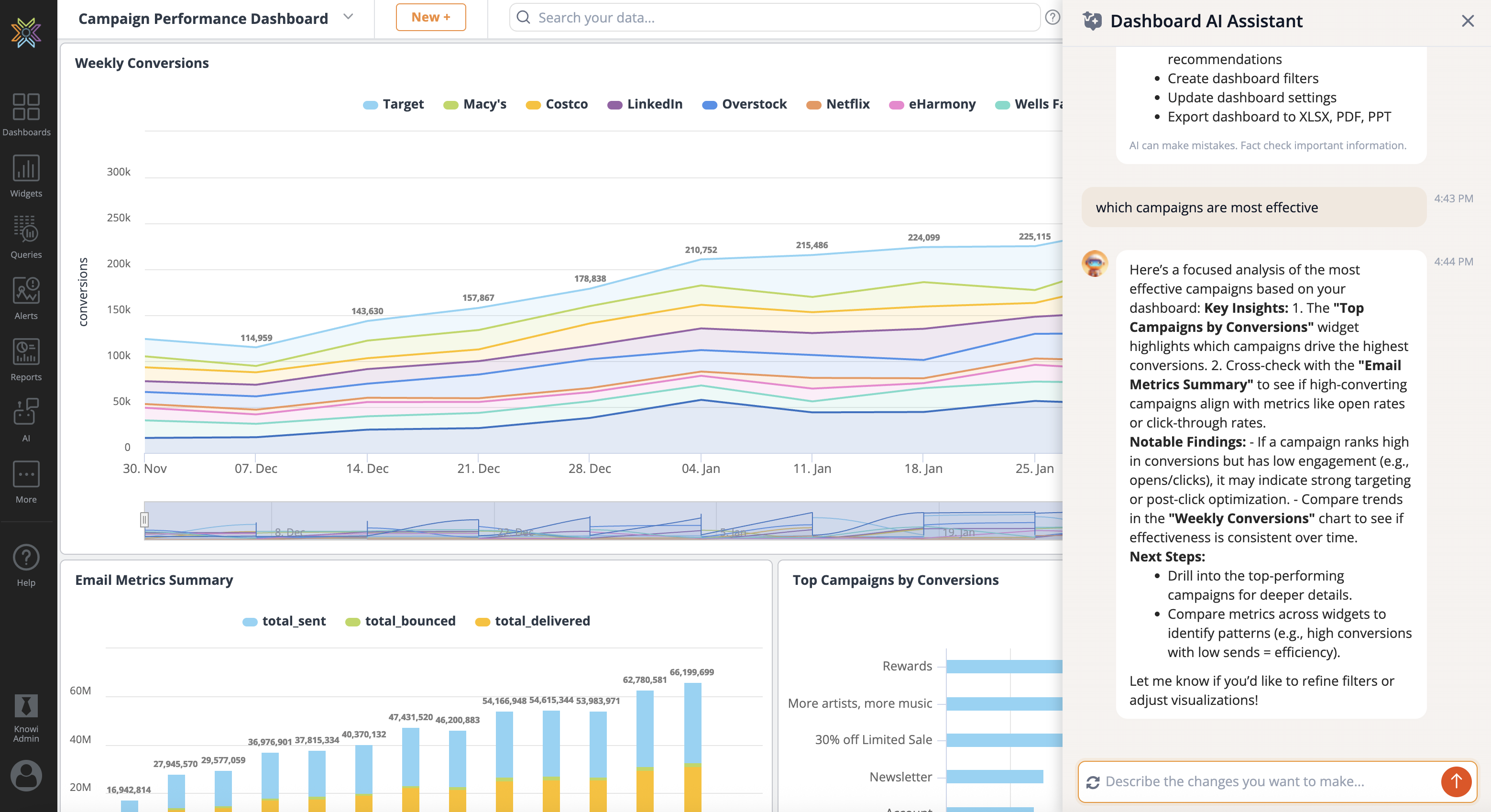Toggle Target series in Weekly Conversions legend
This screenshot has width=1491, height=812.
pyautogui.click(x=394, y=104)
